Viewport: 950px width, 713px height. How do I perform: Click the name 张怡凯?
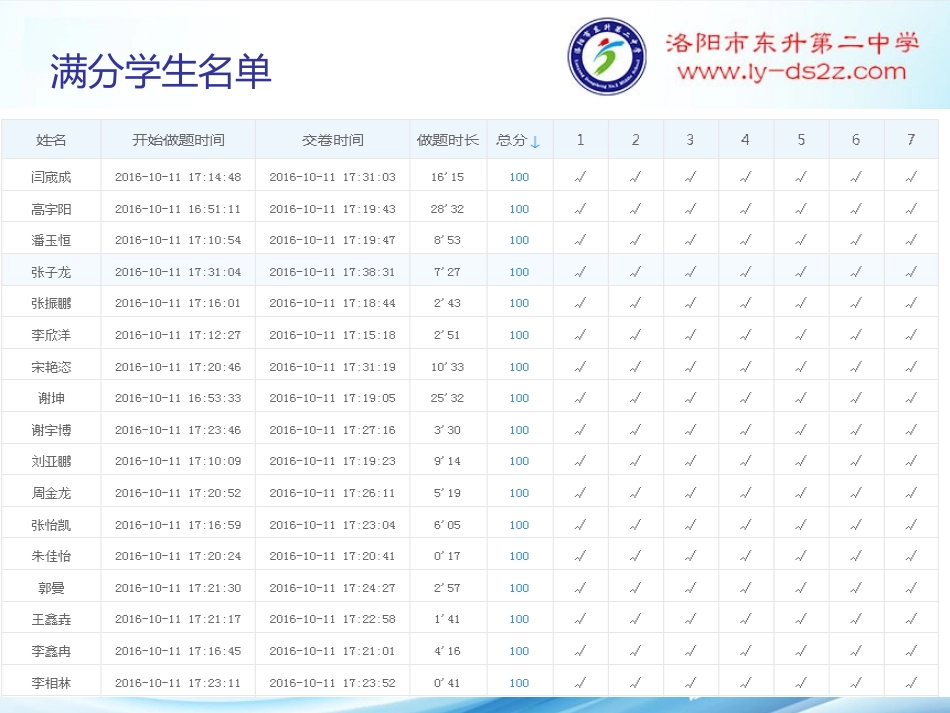coord(51,525)
